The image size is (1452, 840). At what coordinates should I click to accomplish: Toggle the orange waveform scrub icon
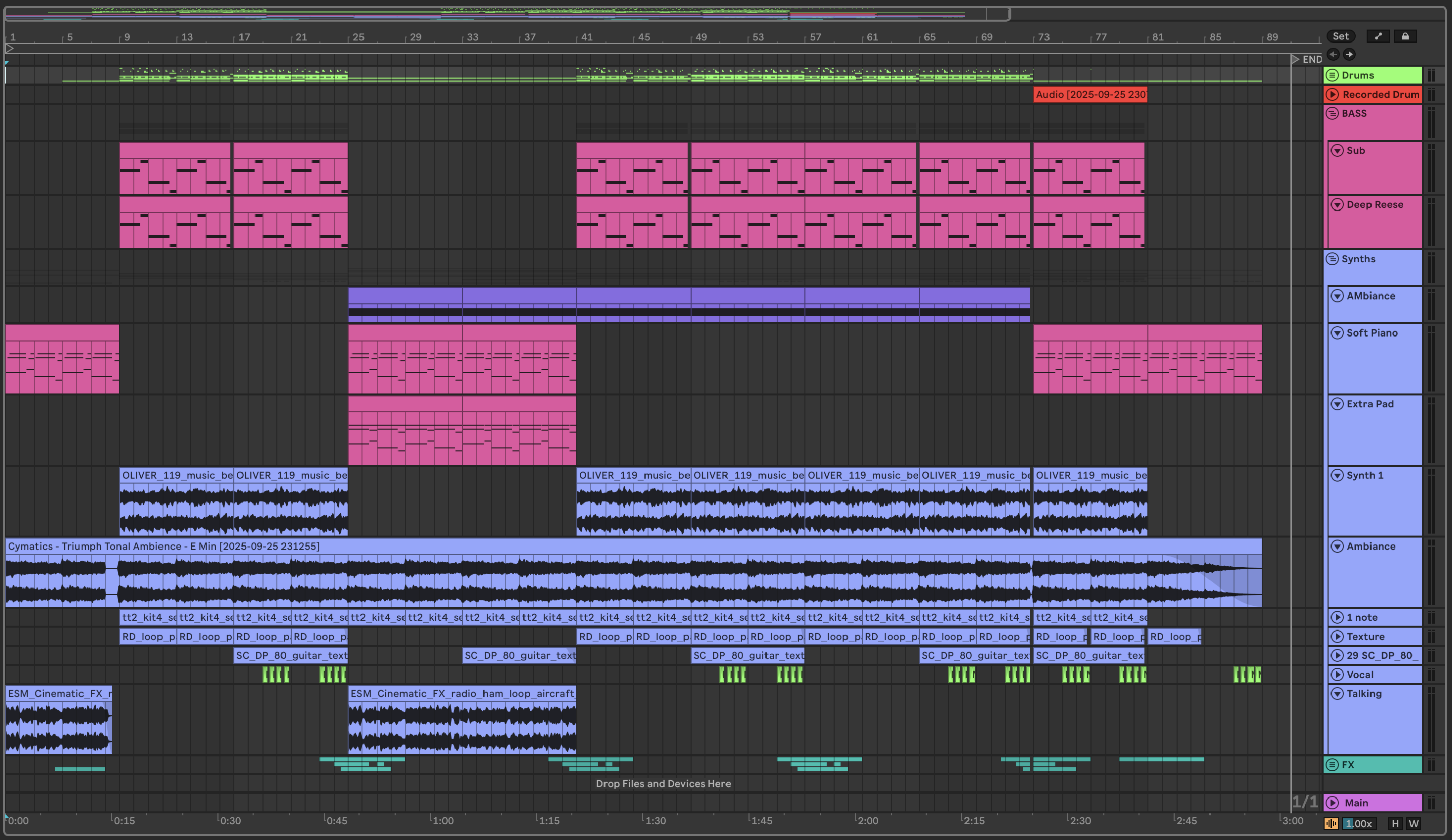click(x=1330, y=823)
